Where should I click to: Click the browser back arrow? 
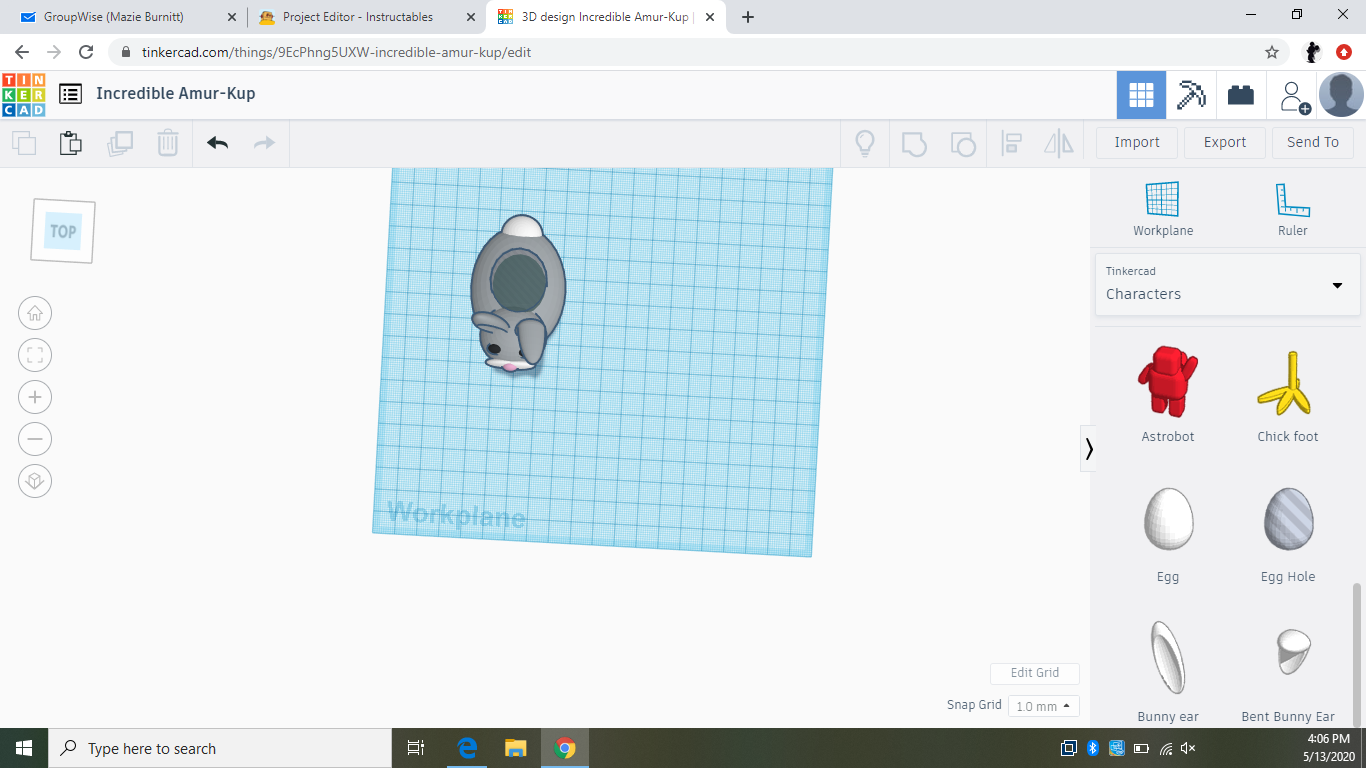(22, 52)
